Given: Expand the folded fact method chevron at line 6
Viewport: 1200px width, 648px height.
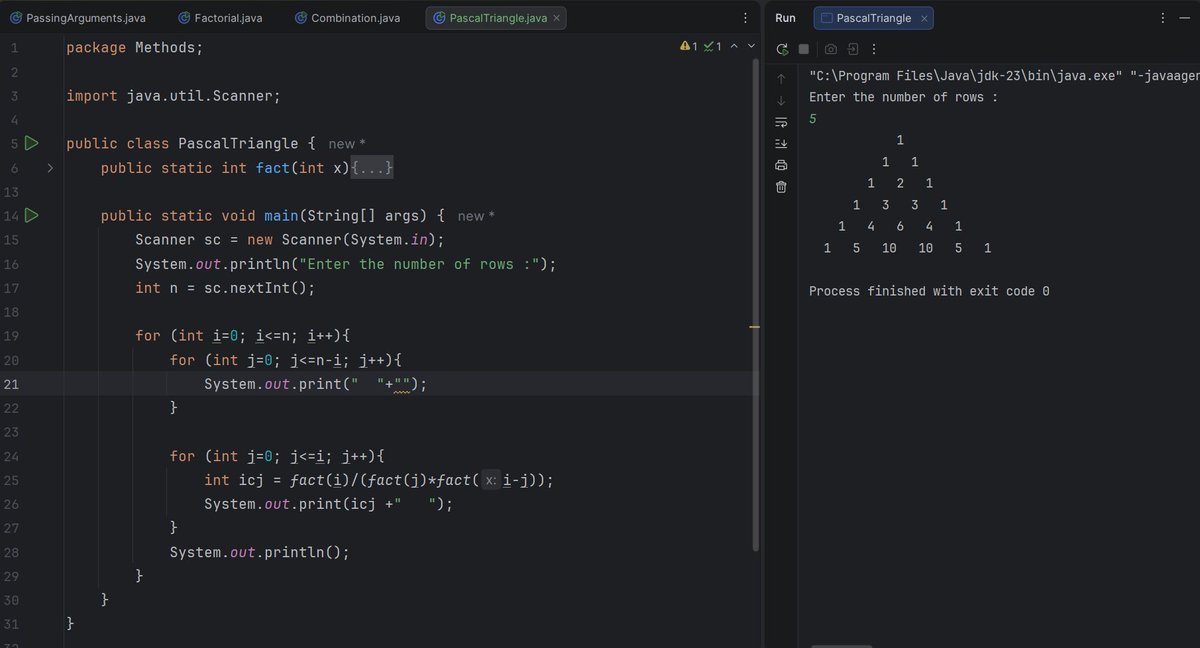Looking at the screenshot, I should (50, 168).
